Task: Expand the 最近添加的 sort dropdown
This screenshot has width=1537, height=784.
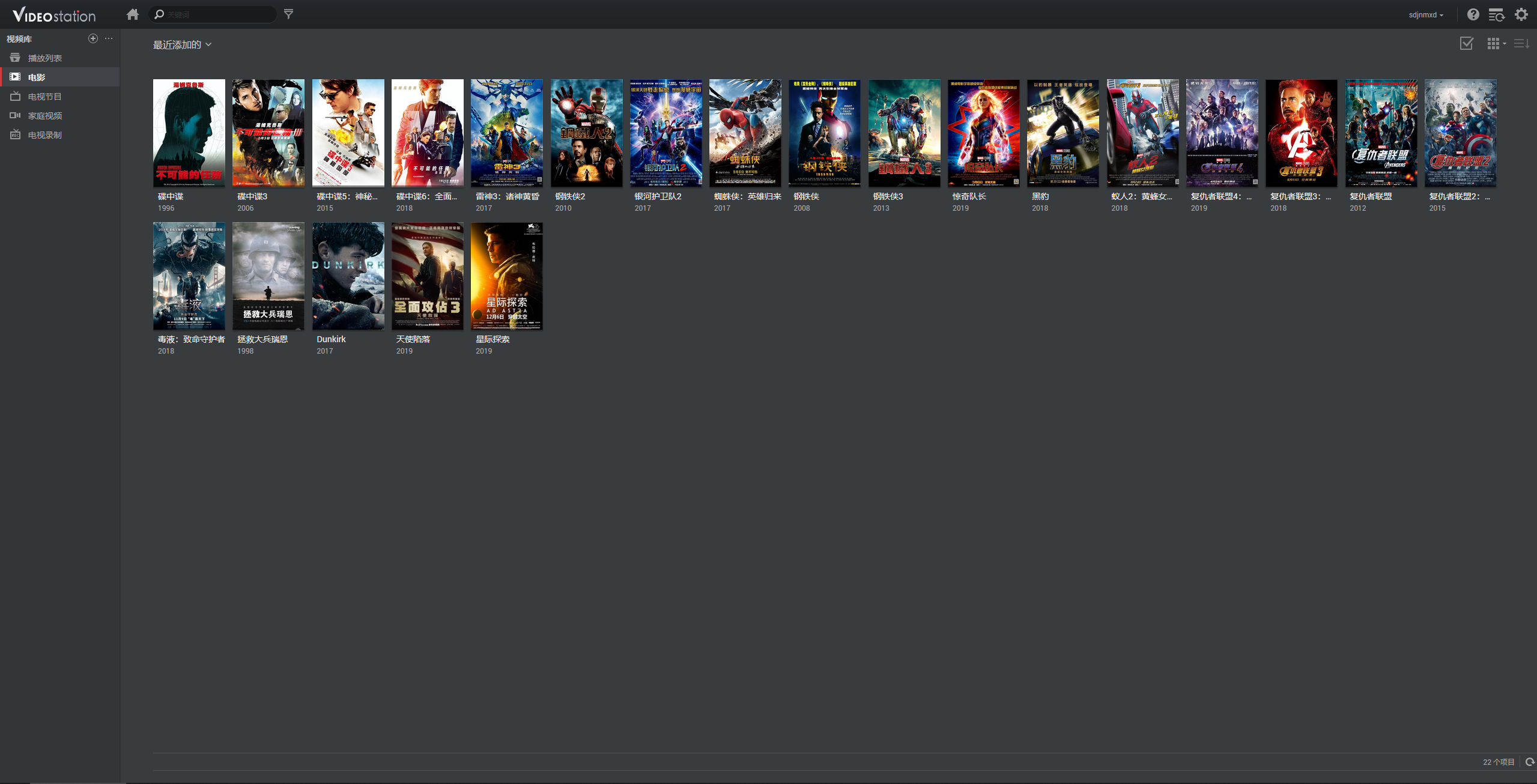Action: [182, 45]
